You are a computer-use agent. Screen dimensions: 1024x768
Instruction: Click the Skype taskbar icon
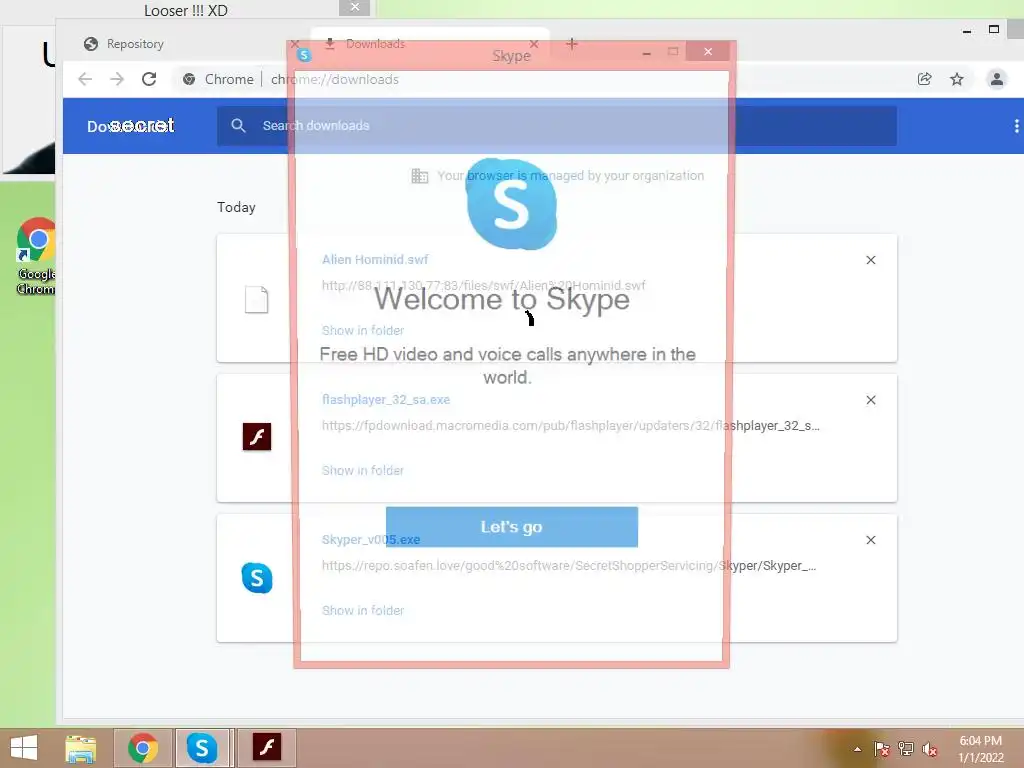tap(202, 748)
